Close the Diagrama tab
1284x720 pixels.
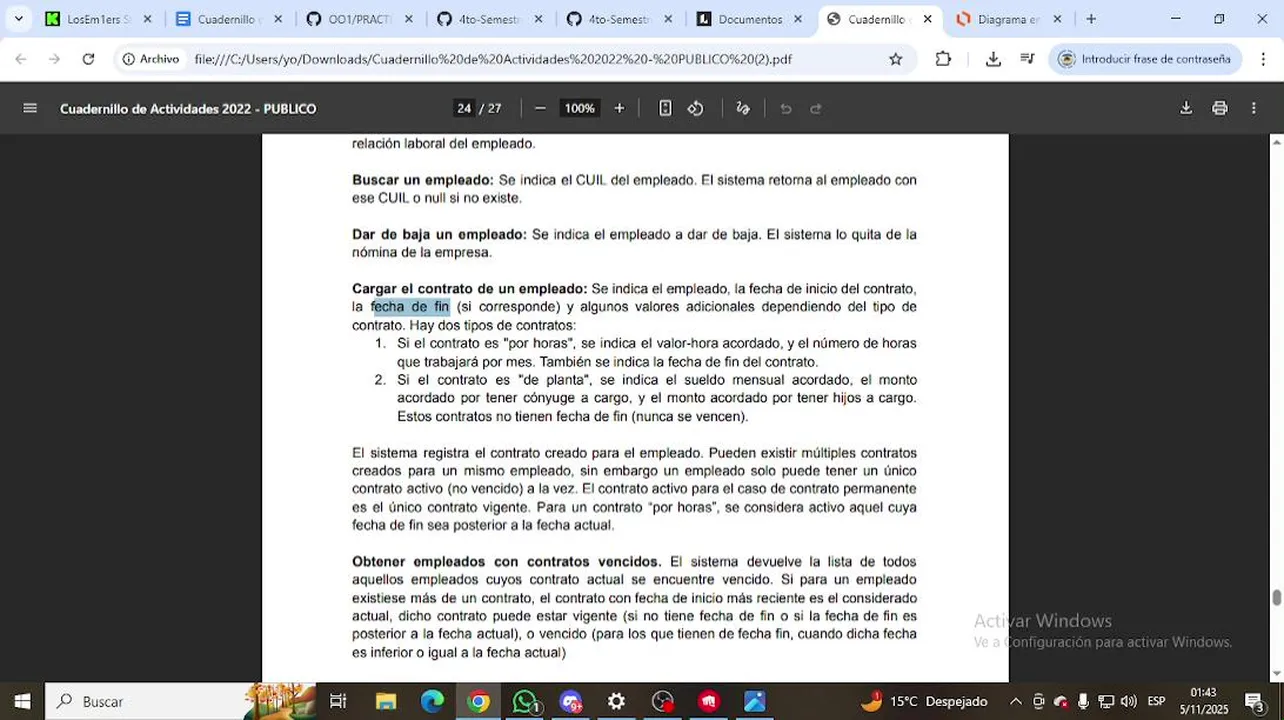pyautogui.click(x=1057, y=19)
